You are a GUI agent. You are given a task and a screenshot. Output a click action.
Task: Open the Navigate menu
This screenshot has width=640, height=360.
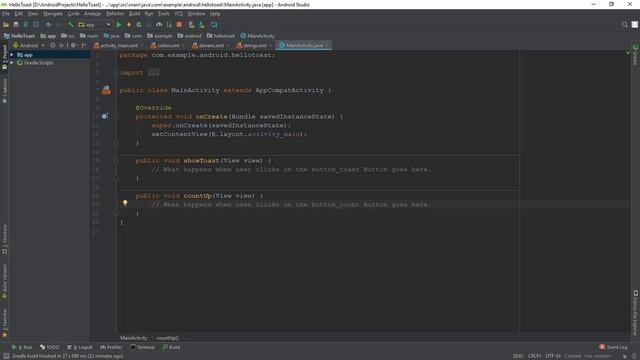tap(53, 14)
